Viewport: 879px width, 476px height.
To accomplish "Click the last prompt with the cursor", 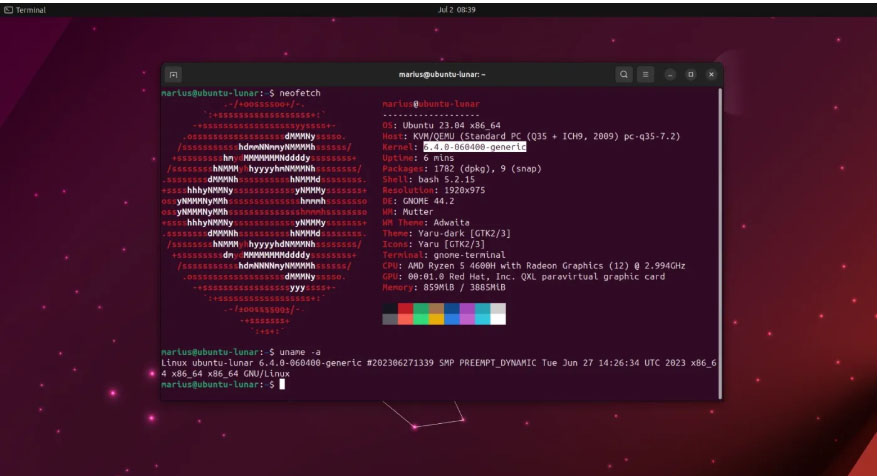I will pyautogui.click(x=223, y=385).
